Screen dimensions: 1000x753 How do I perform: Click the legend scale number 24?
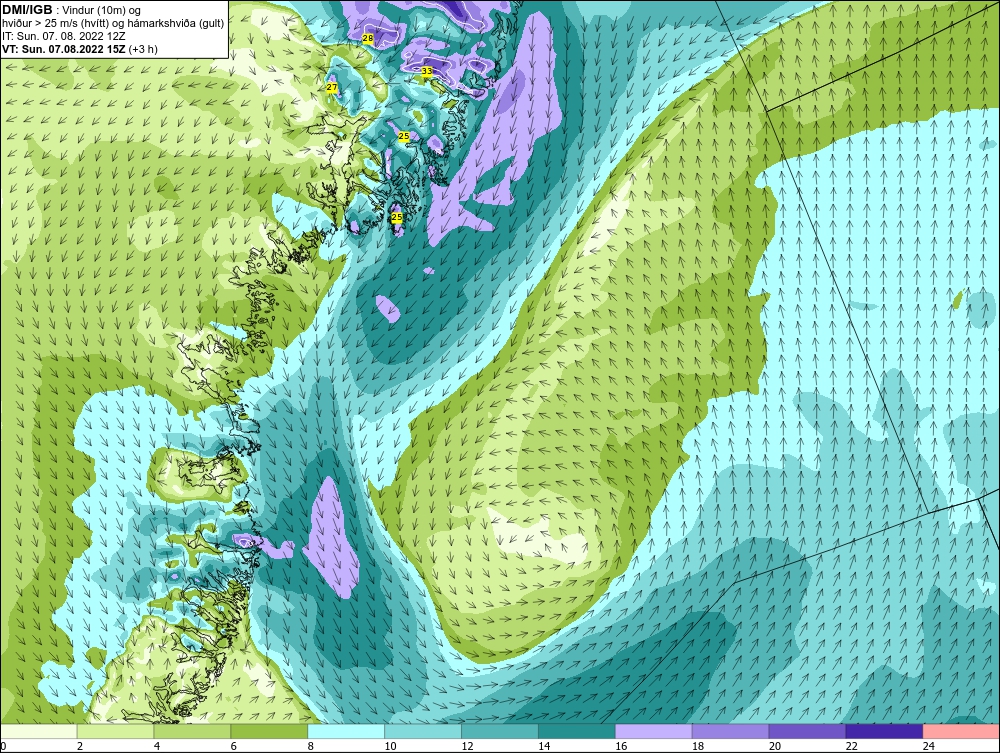(x=929, y=746)
